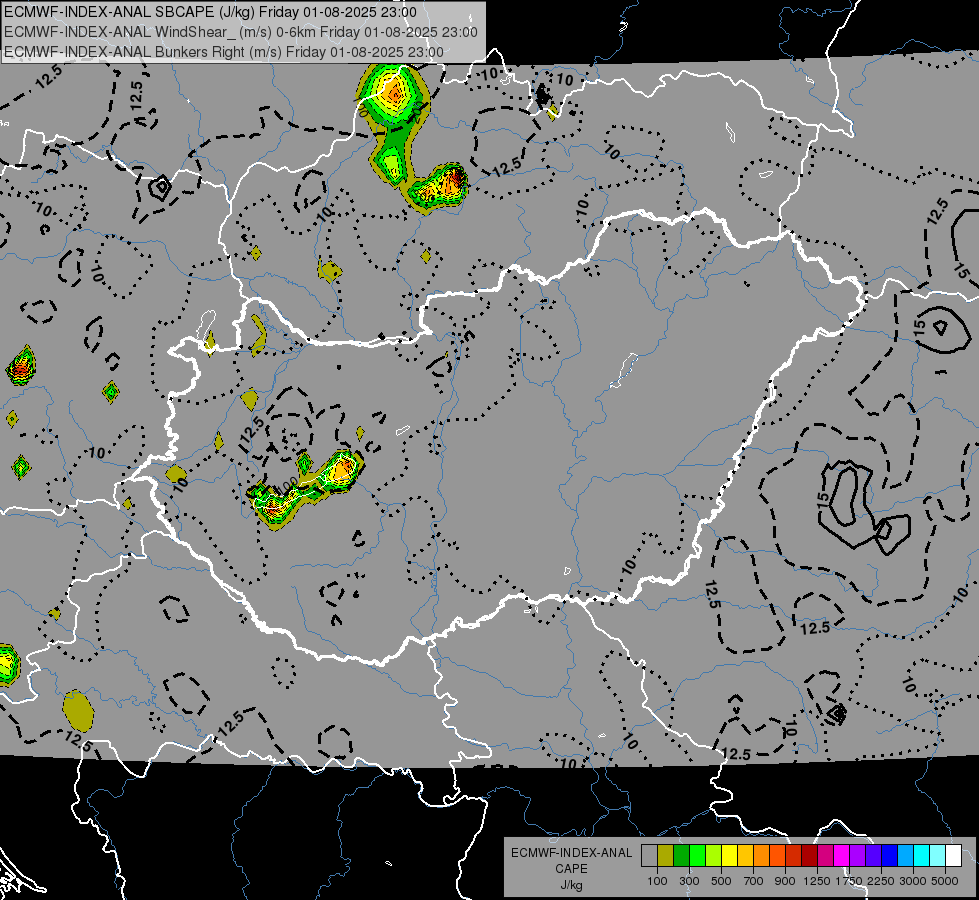Pick the dark green legend swatch
979x900 pixels.
[681, 855]
